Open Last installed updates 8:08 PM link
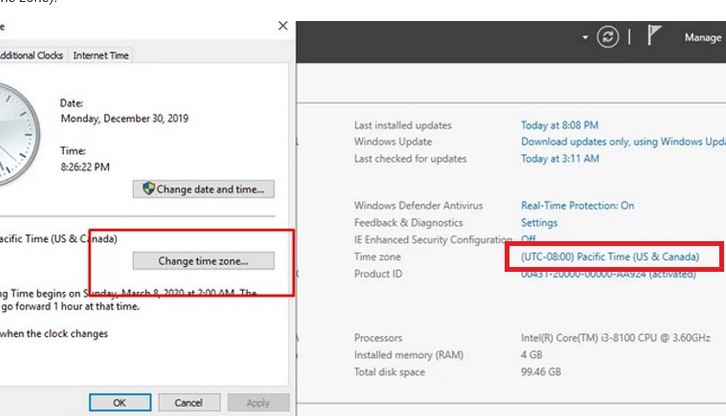Viewport: 726px width, 416px height. (x=559, y=125)
